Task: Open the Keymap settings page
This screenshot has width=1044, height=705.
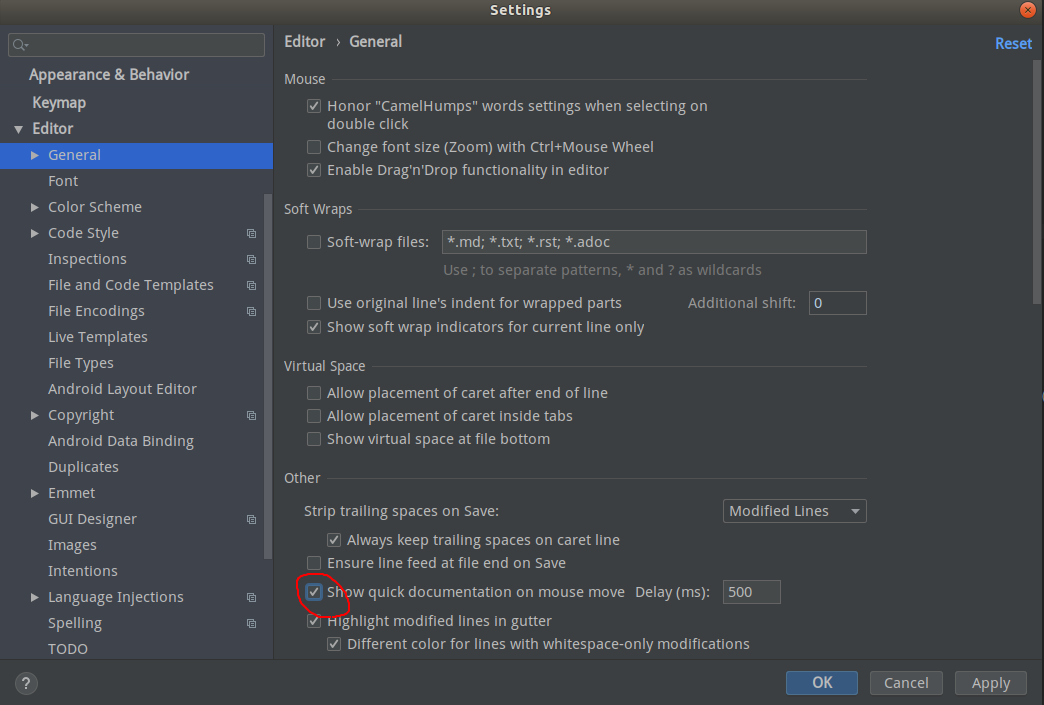Action: click(59, 102)
